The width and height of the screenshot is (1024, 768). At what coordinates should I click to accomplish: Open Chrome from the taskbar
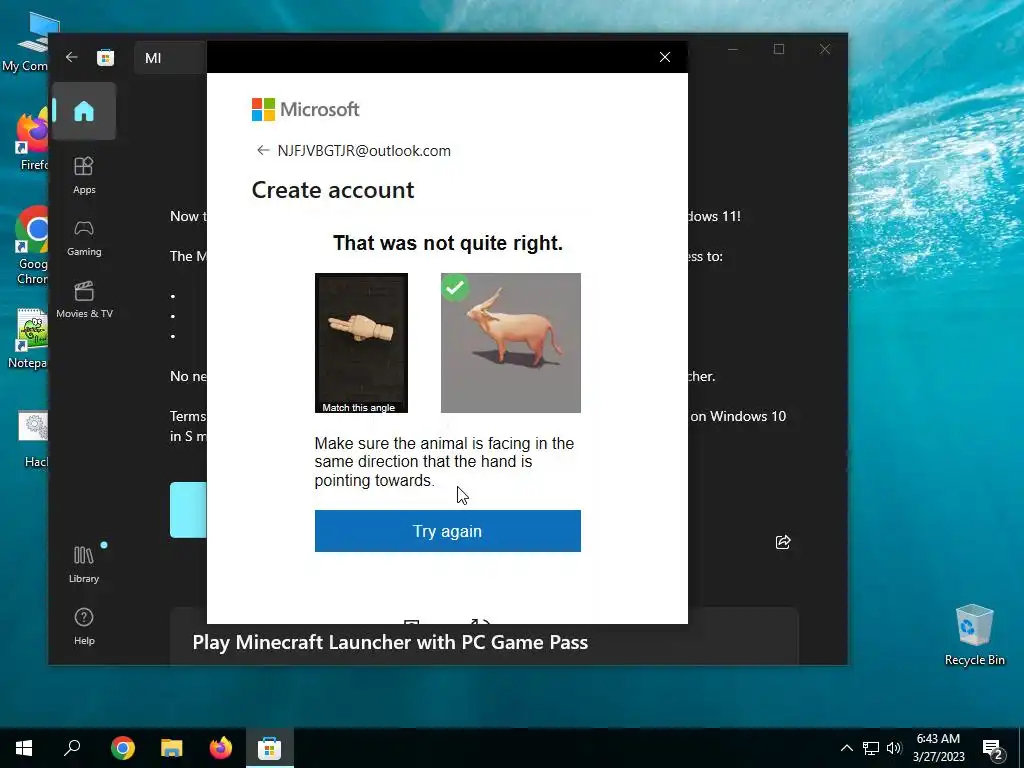pos(123,748)
